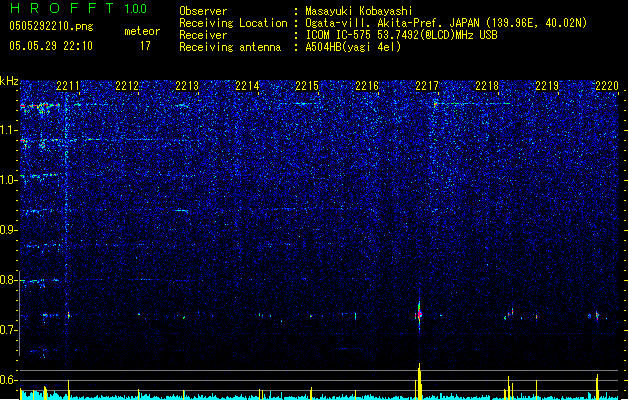Click the 2214 time marker
The width and height of the screenshot is (629, 400).
click(247, 86)
